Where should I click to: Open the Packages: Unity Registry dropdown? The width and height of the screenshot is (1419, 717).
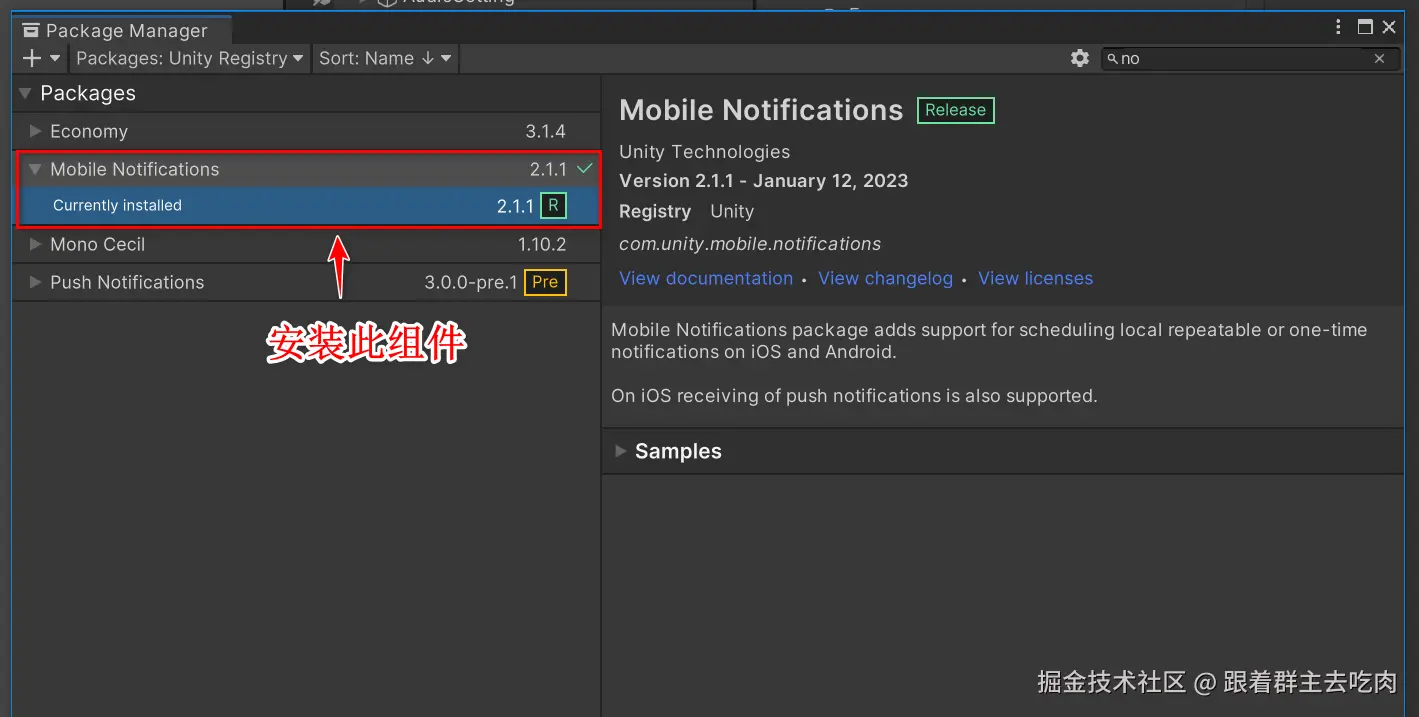click(x=189, y=58)
